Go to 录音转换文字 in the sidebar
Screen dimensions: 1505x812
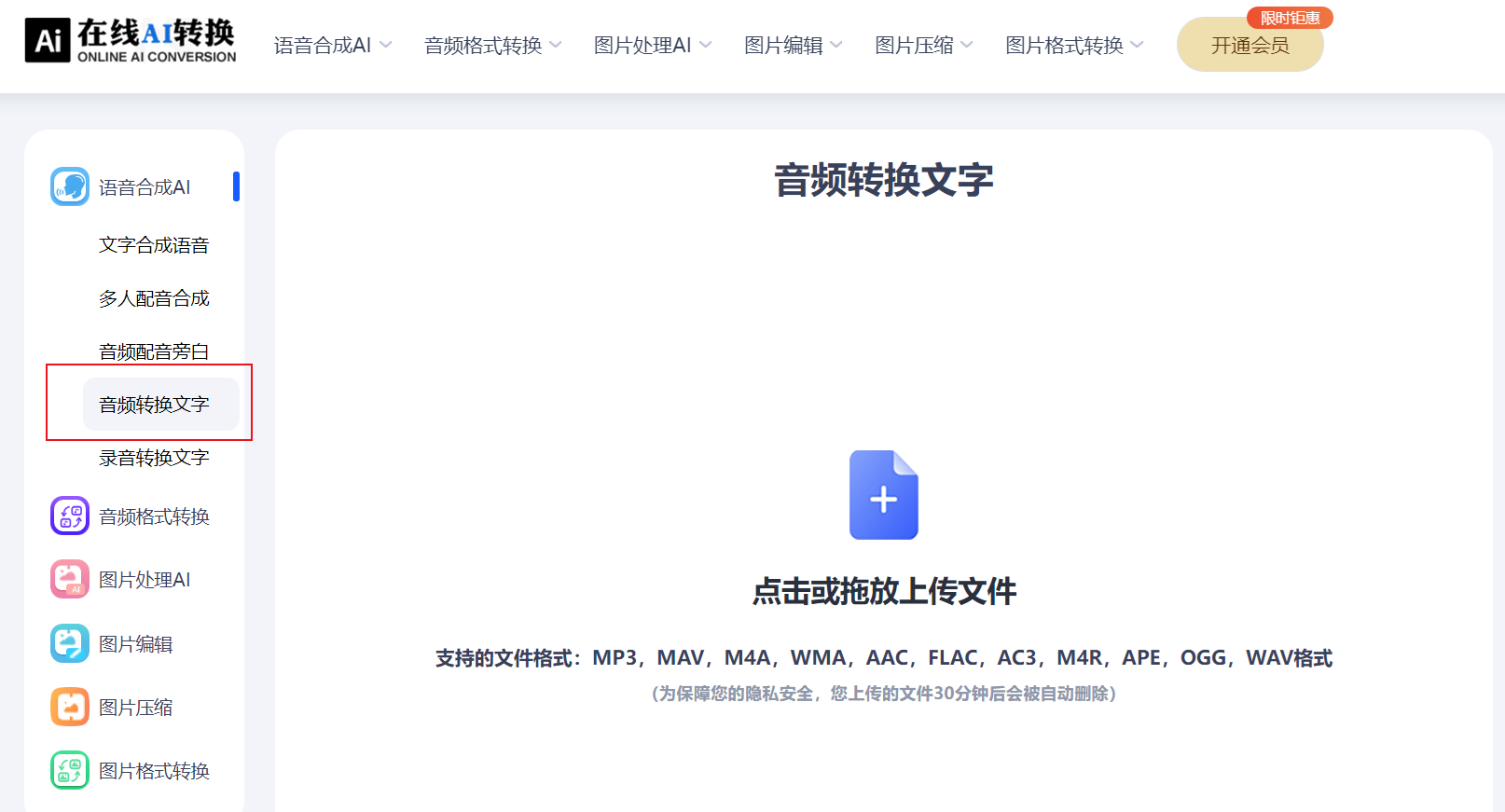154,458
